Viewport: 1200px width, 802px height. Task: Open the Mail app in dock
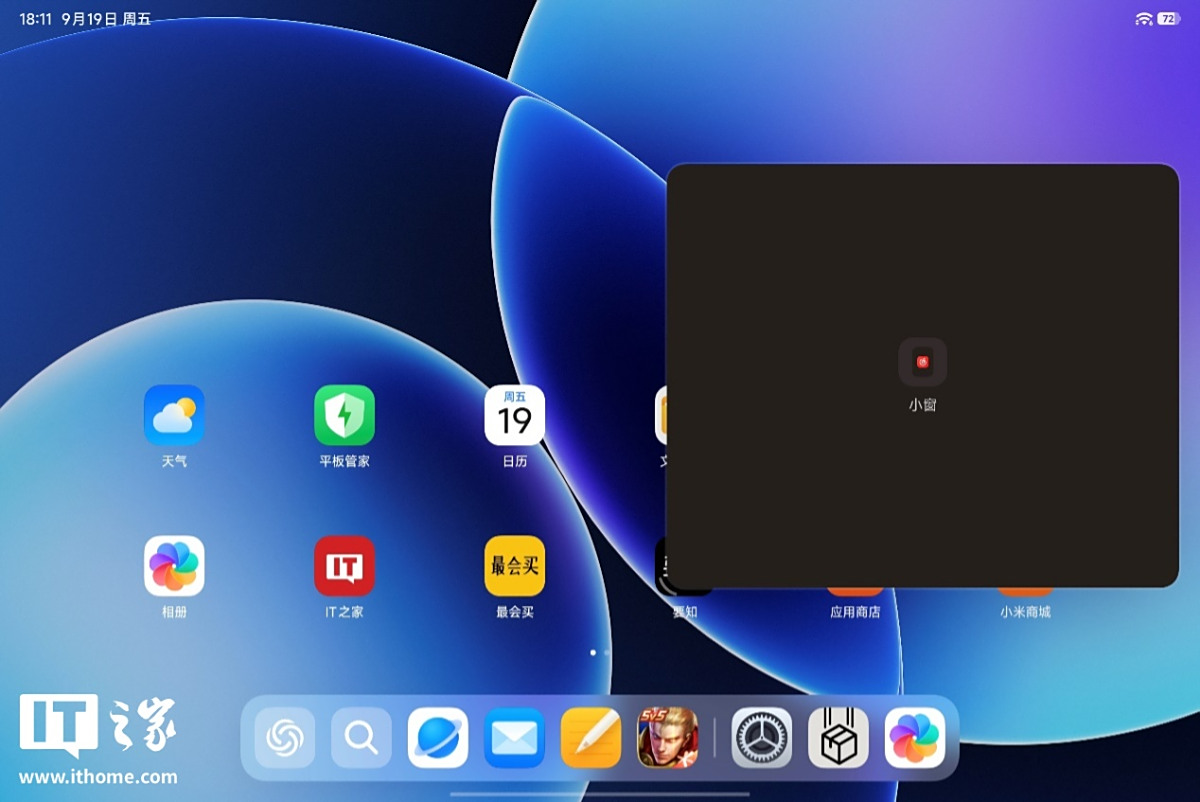514,738
